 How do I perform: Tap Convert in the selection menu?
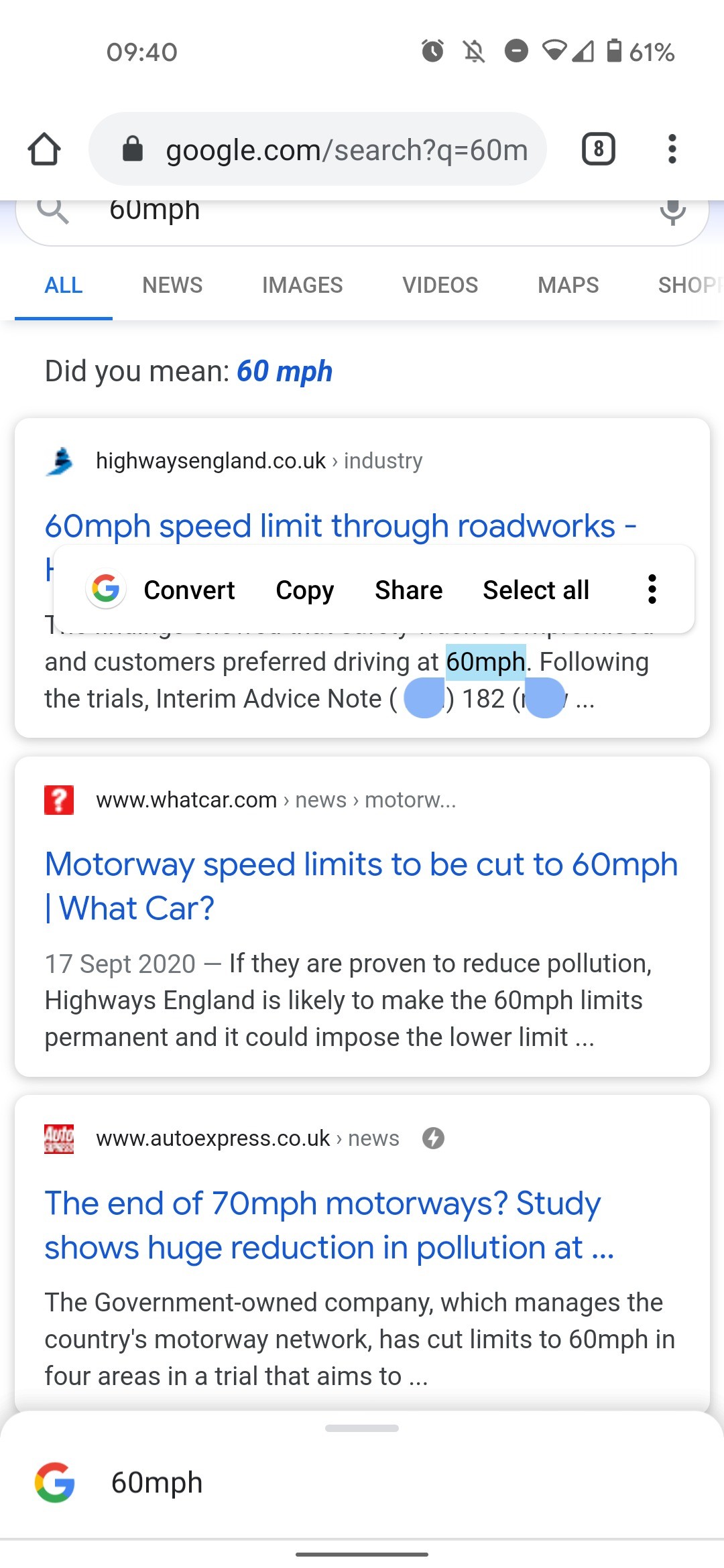point(190,589)
